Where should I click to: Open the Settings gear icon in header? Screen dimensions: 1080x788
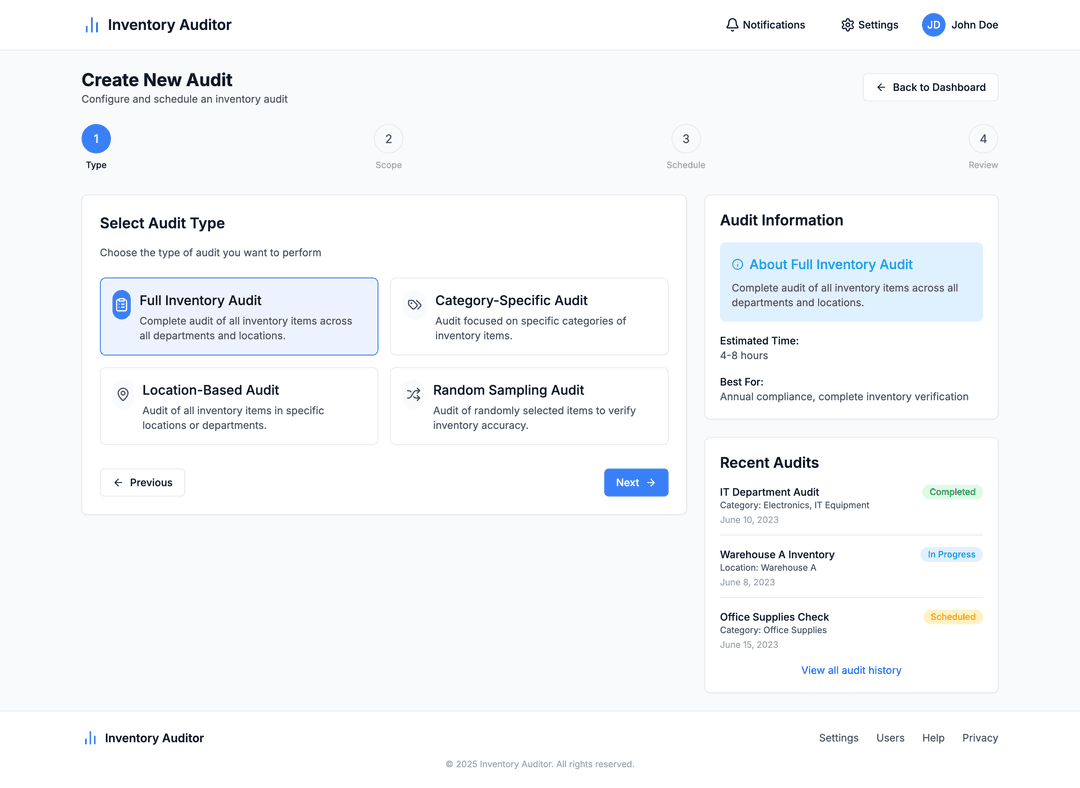[847, 25]
